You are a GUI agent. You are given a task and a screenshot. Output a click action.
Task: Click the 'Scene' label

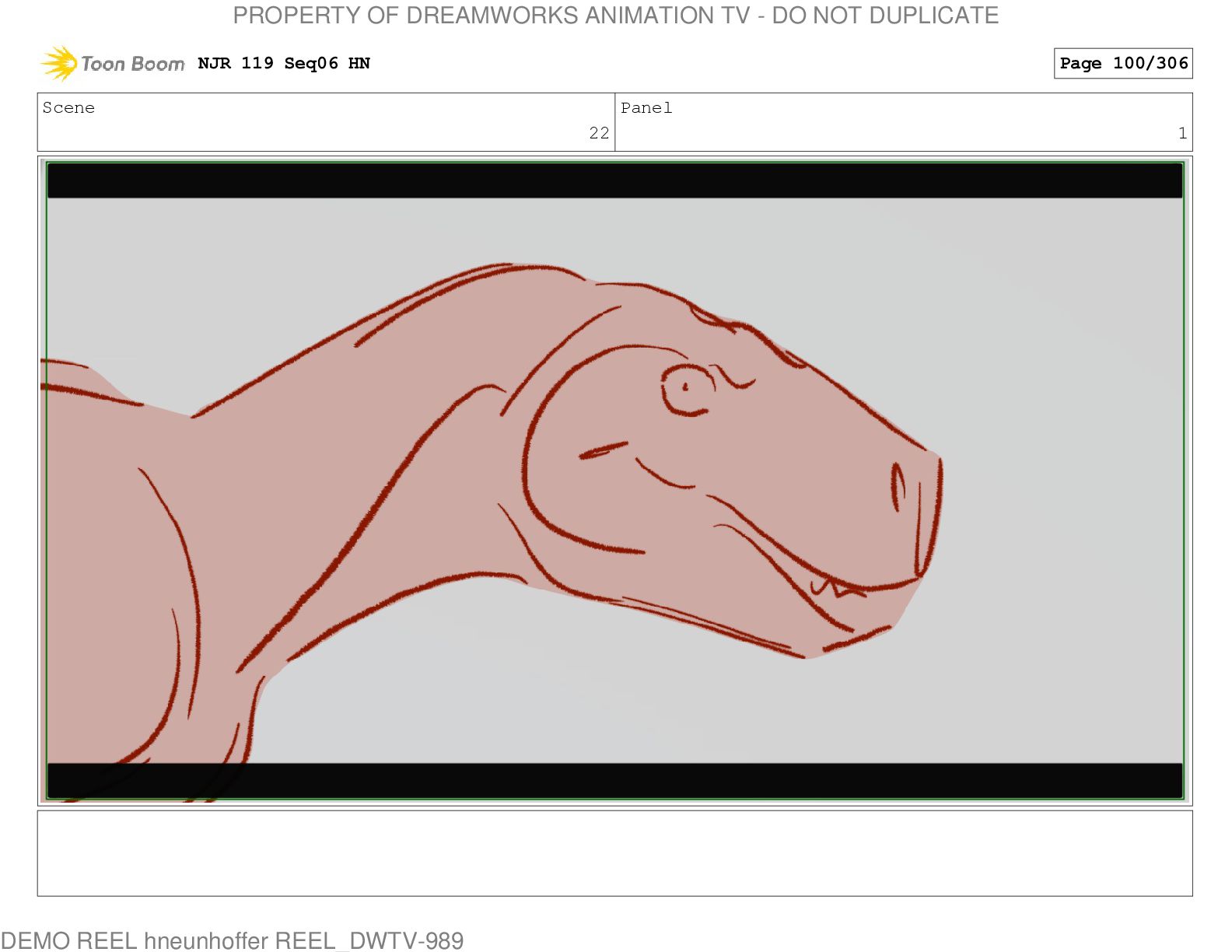(x=68, y=108)
